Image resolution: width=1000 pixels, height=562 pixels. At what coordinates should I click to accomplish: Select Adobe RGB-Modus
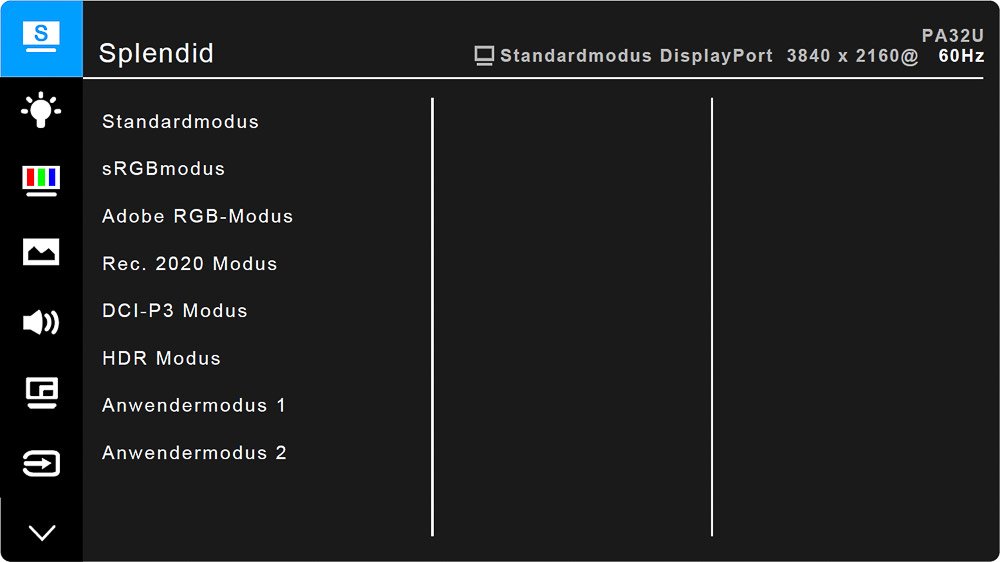(197, 216)
